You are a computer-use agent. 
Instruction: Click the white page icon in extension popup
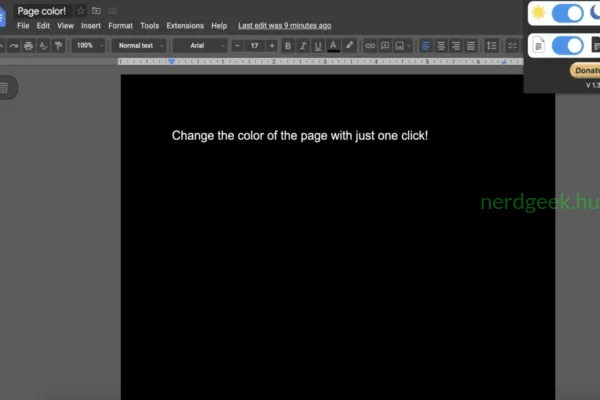coord(538,46)
